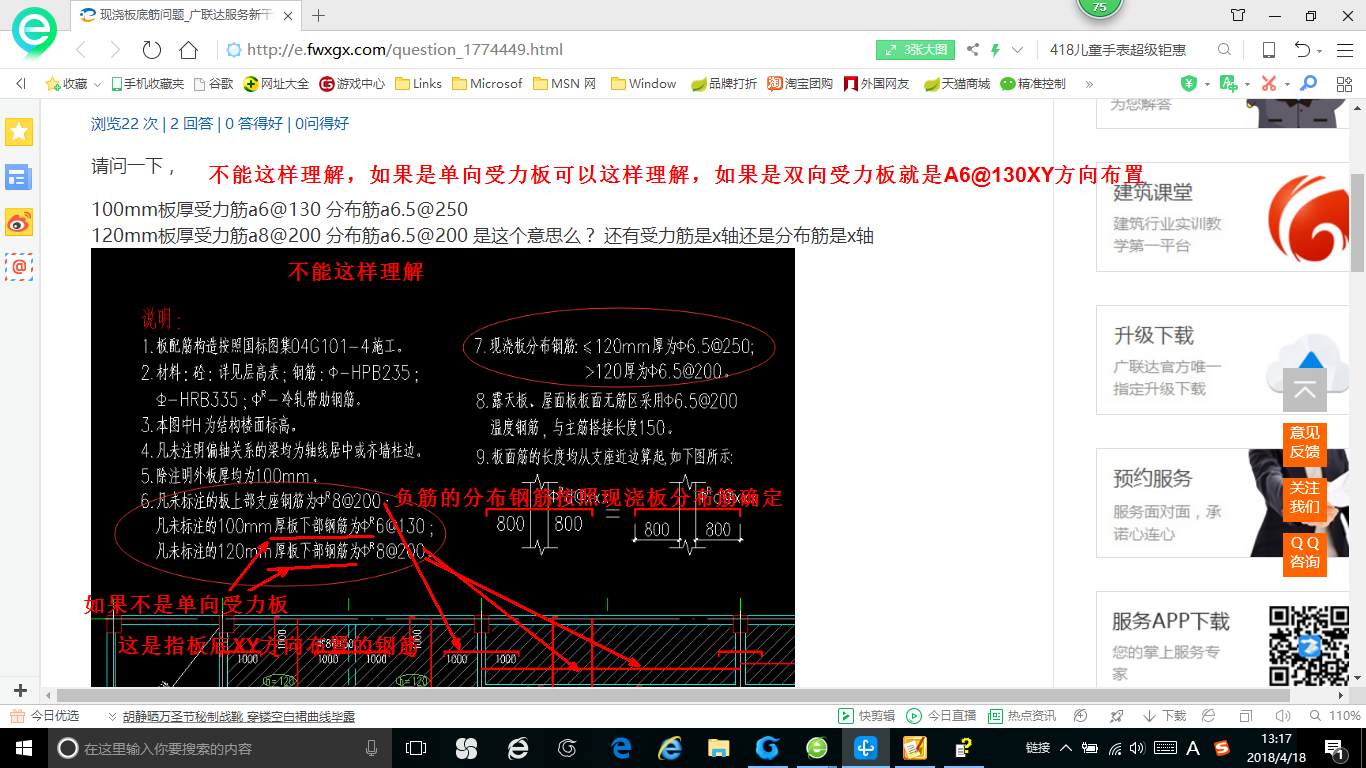Open the 建筑课堂 sidebar card

[1222, 215]
